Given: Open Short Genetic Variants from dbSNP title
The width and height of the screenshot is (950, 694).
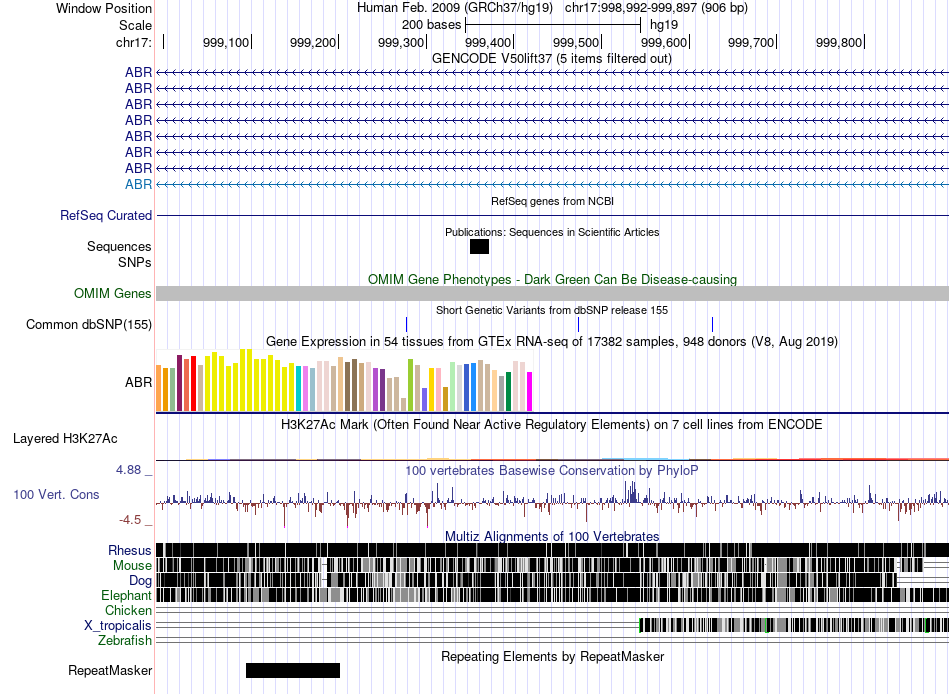Looking at the screenshot, I should pyautogui.click(x=552, y=310).
